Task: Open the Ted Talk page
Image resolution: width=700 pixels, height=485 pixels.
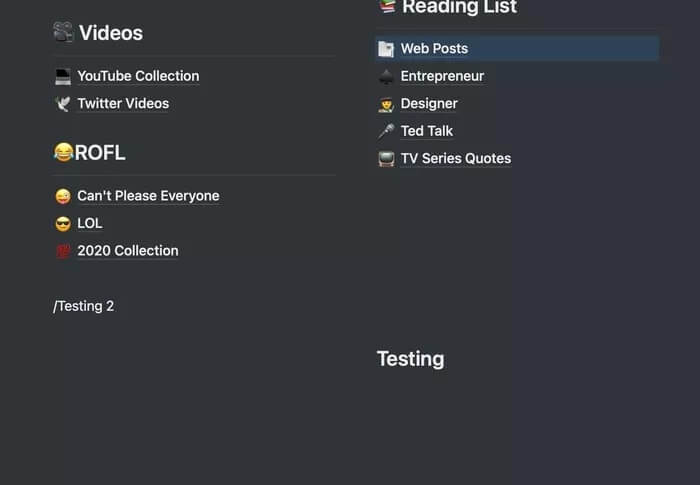Action: [x=427, y=131]
